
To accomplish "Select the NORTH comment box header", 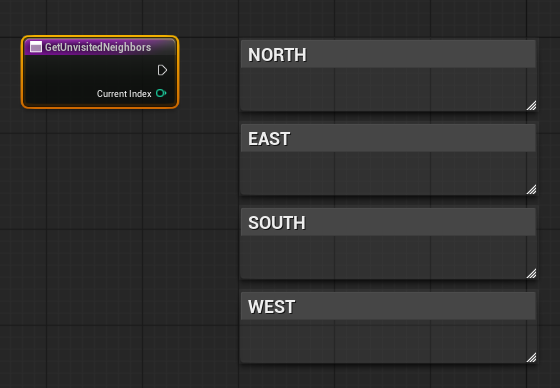I will [x=388, y=54].
